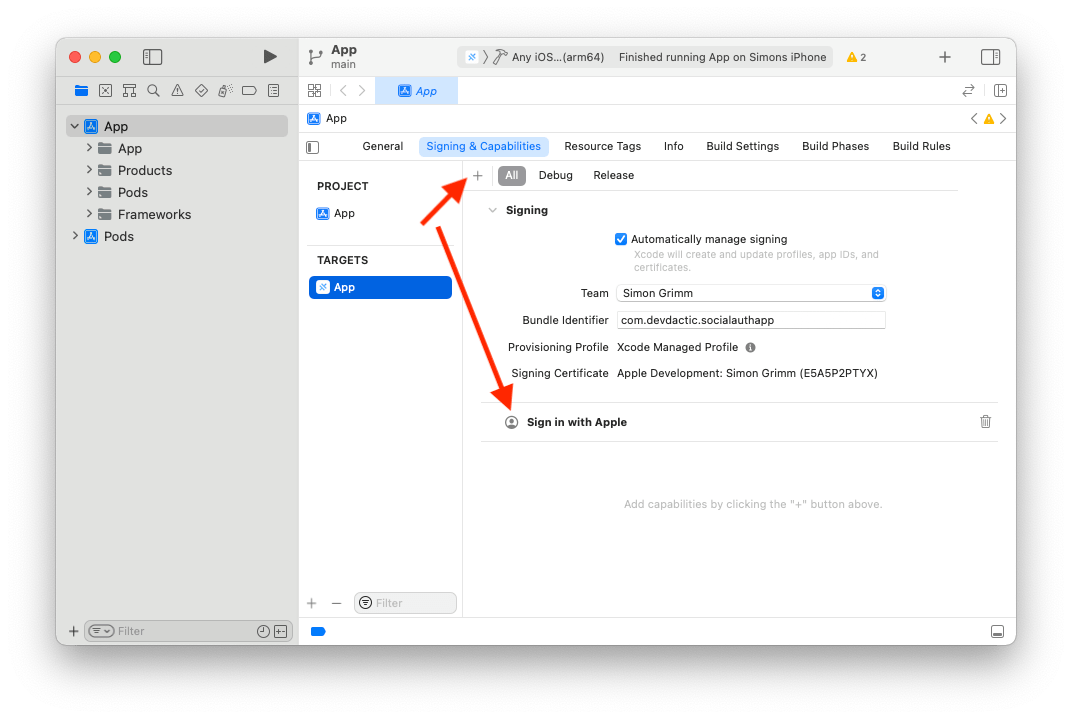This screenshot has height=719, width=1072.
Task: Click the Run button in the toolbar
Action: point(270,57)
